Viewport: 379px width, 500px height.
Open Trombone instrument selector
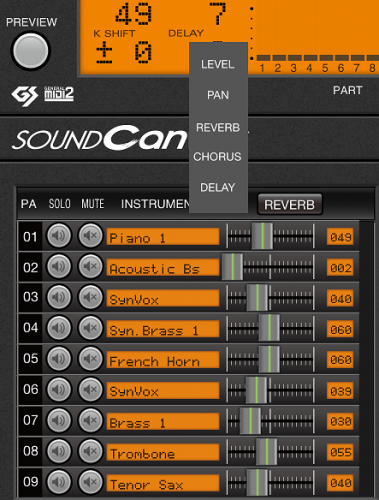(163, 452)
